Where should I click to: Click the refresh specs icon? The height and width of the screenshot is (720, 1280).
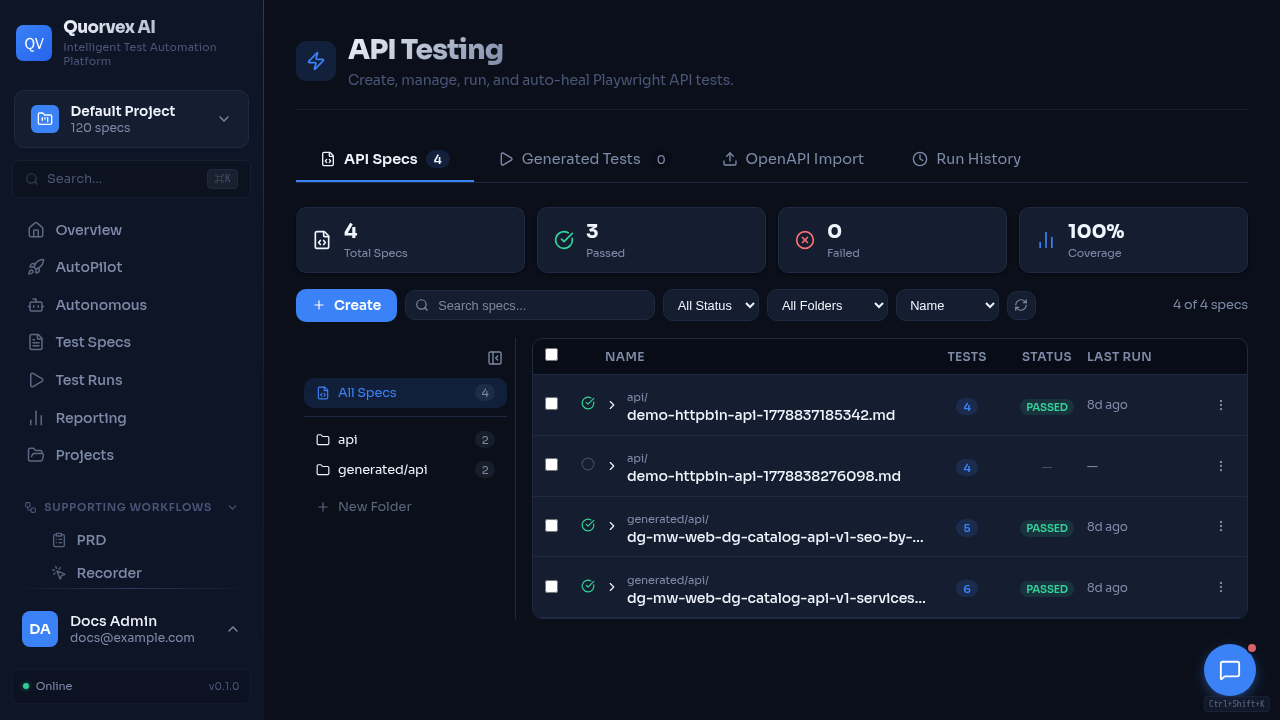pos(1021,305)
